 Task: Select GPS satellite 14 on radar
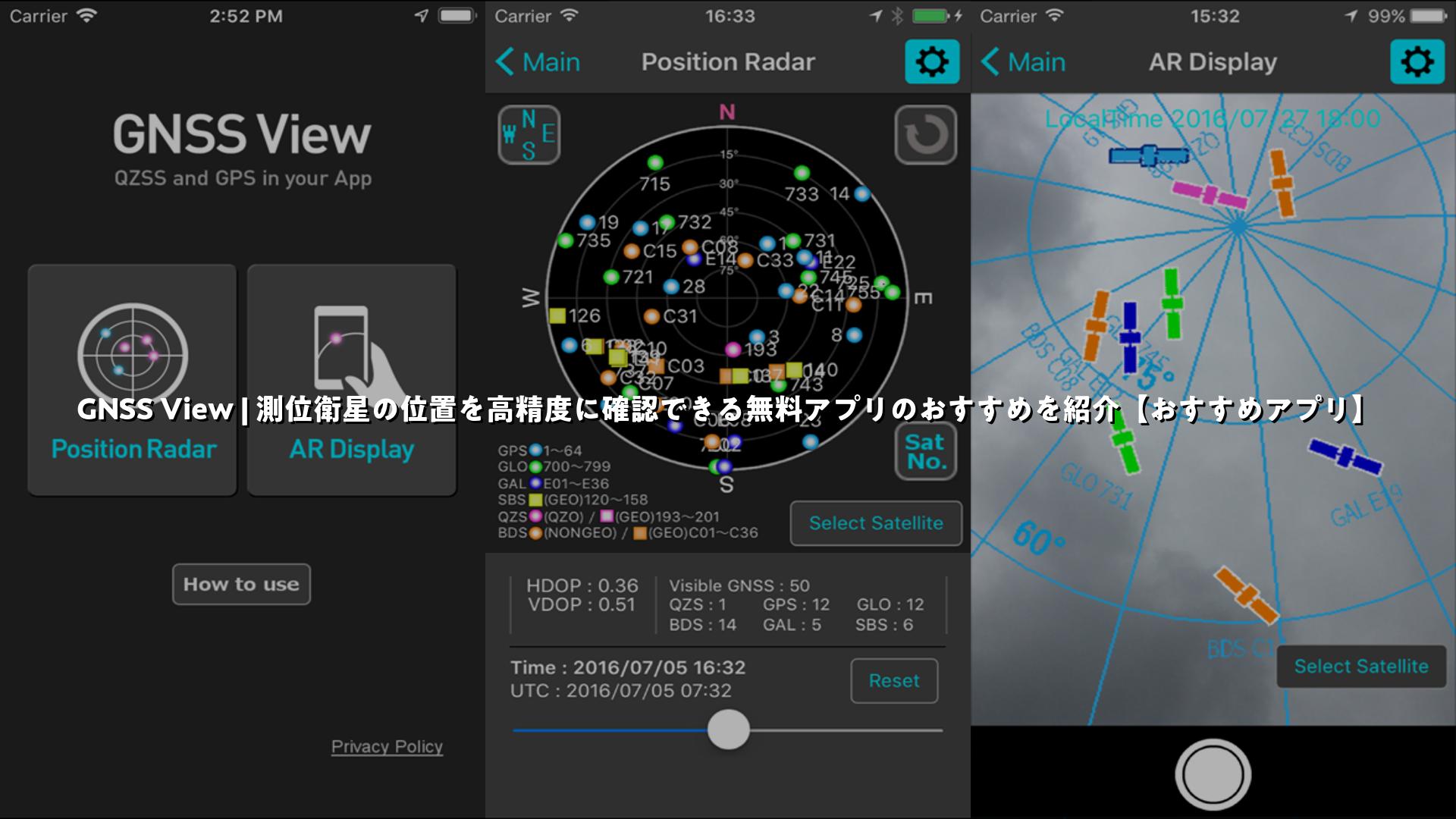pos(861,194)
